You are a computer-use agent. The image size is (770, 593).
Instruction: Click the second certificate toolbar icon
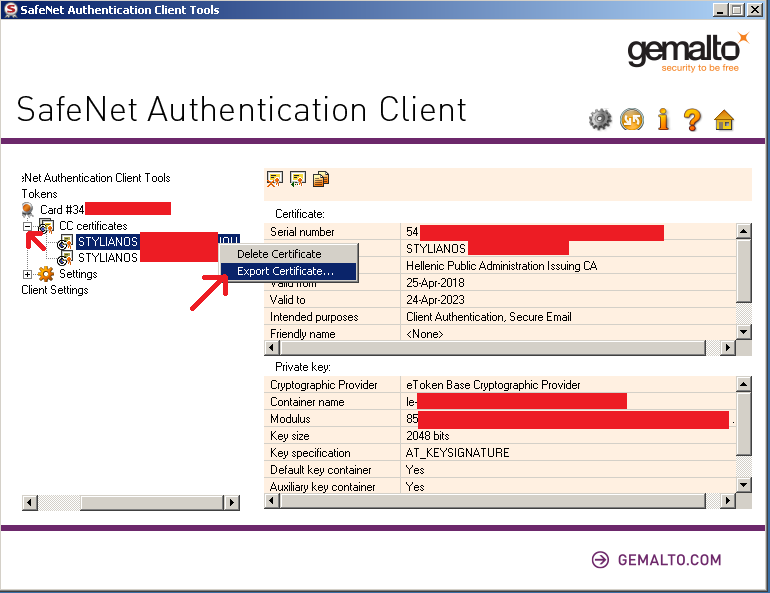click(298, 180)
